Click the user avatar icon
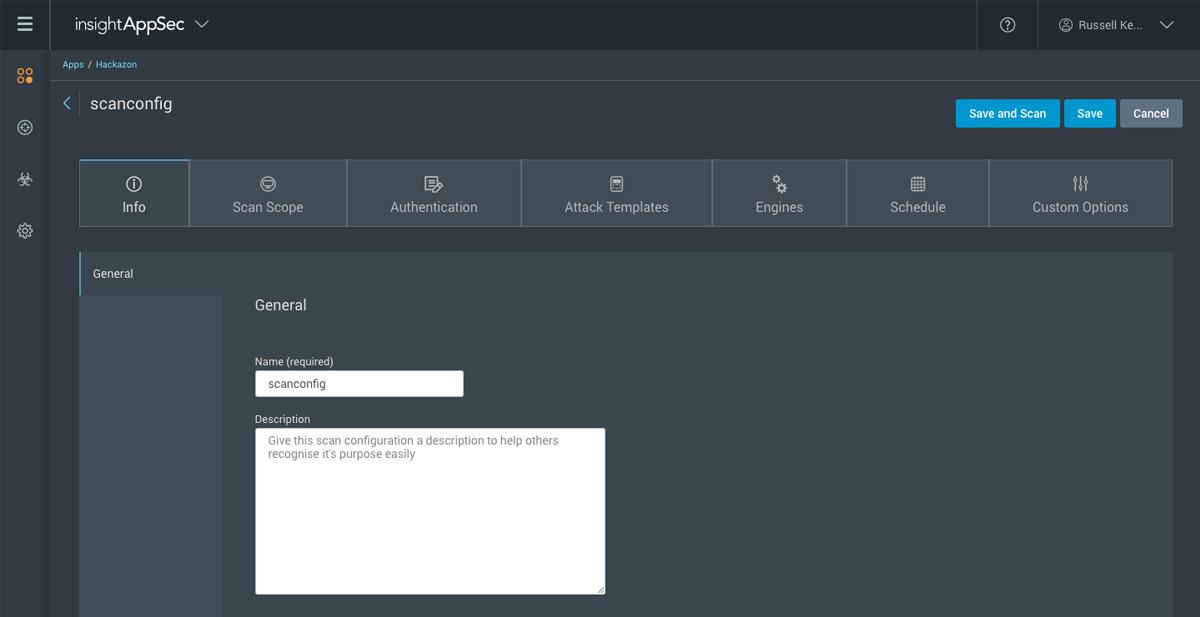Screen dimensions: 1200x617 (x=1066, y=25)
